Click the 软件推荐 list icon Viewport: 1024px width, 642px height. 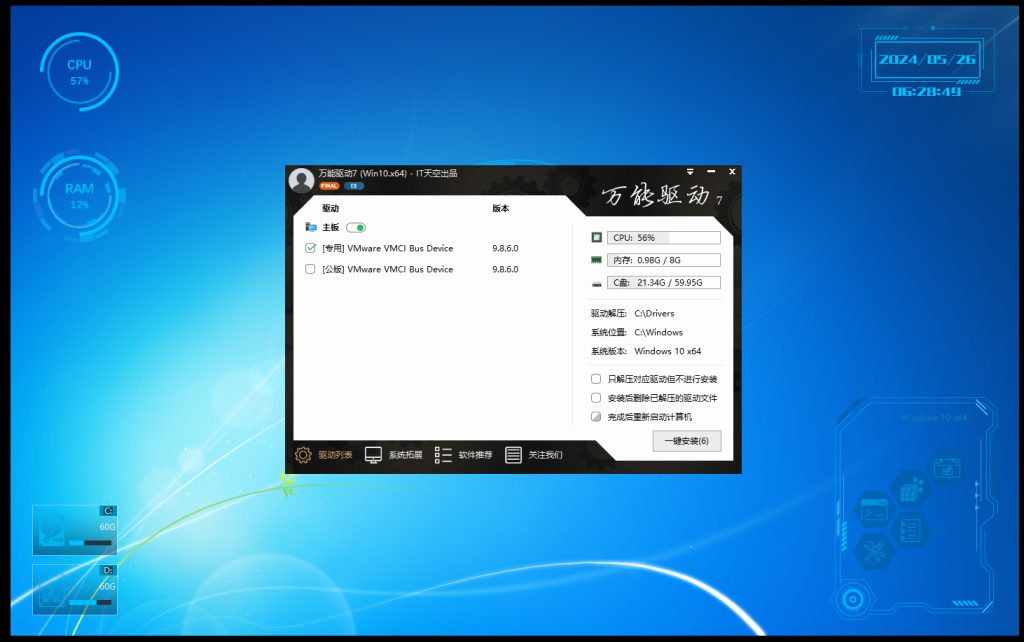click(x=444, y=455)
